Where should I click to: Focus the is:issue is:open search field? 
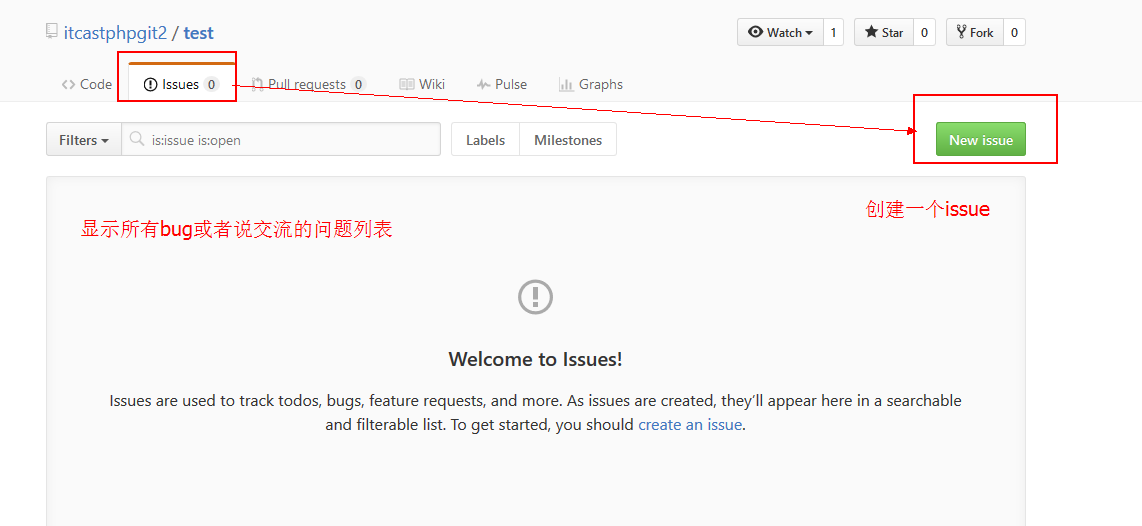coord(281,139)
